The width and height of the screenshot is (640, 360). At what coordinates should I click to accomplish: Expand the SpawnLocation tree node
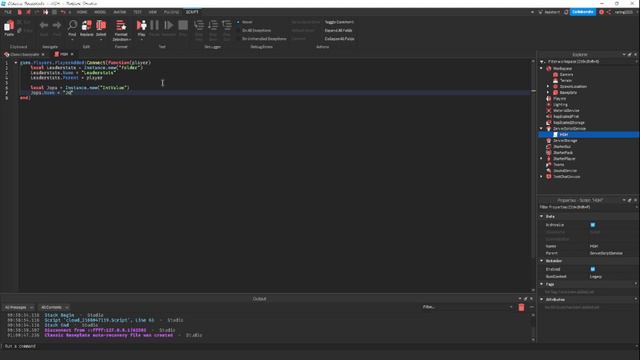click(548, 87)
